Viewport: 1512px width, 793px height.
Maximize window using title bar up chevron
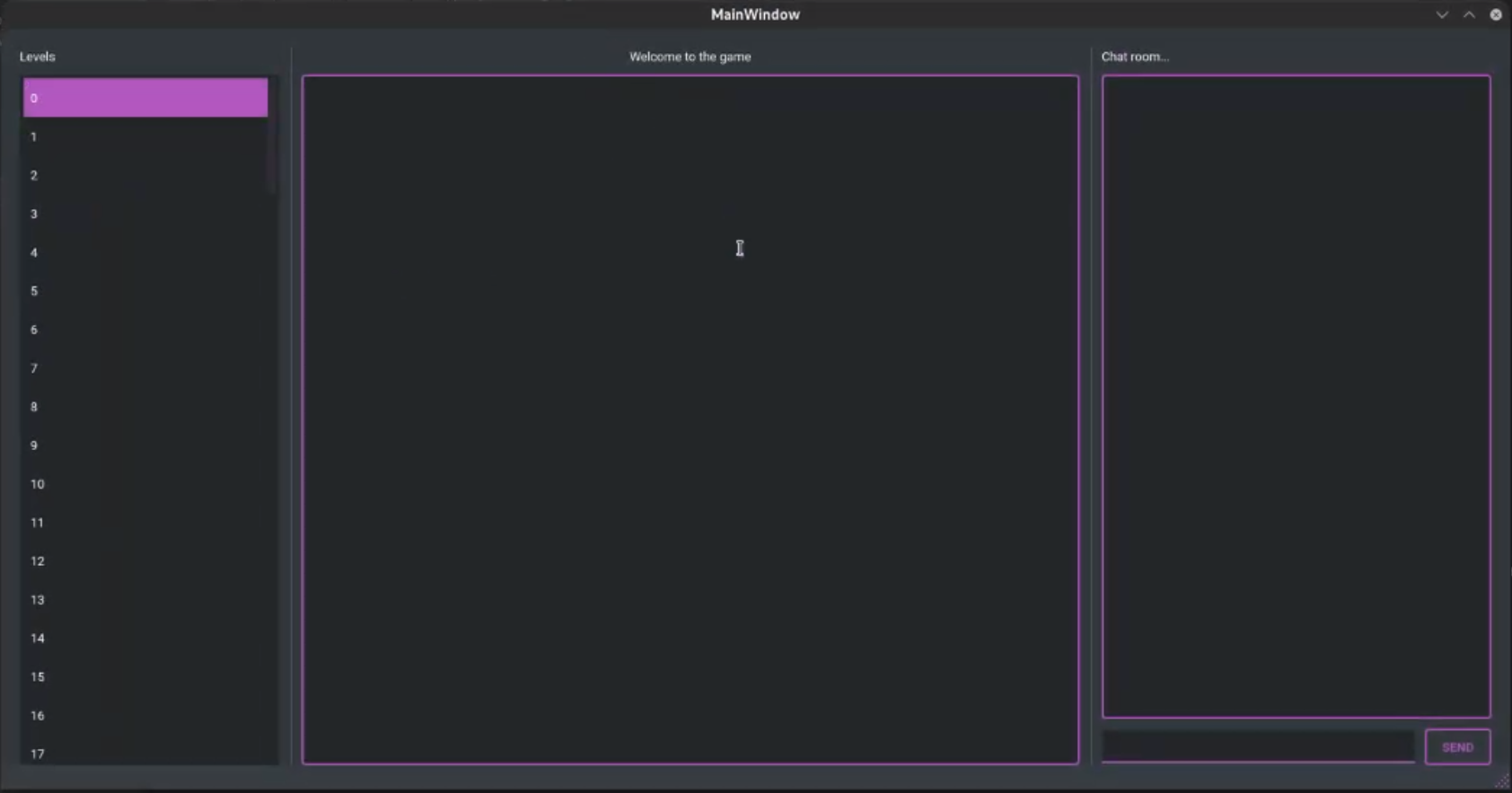tap(1469, 14)
